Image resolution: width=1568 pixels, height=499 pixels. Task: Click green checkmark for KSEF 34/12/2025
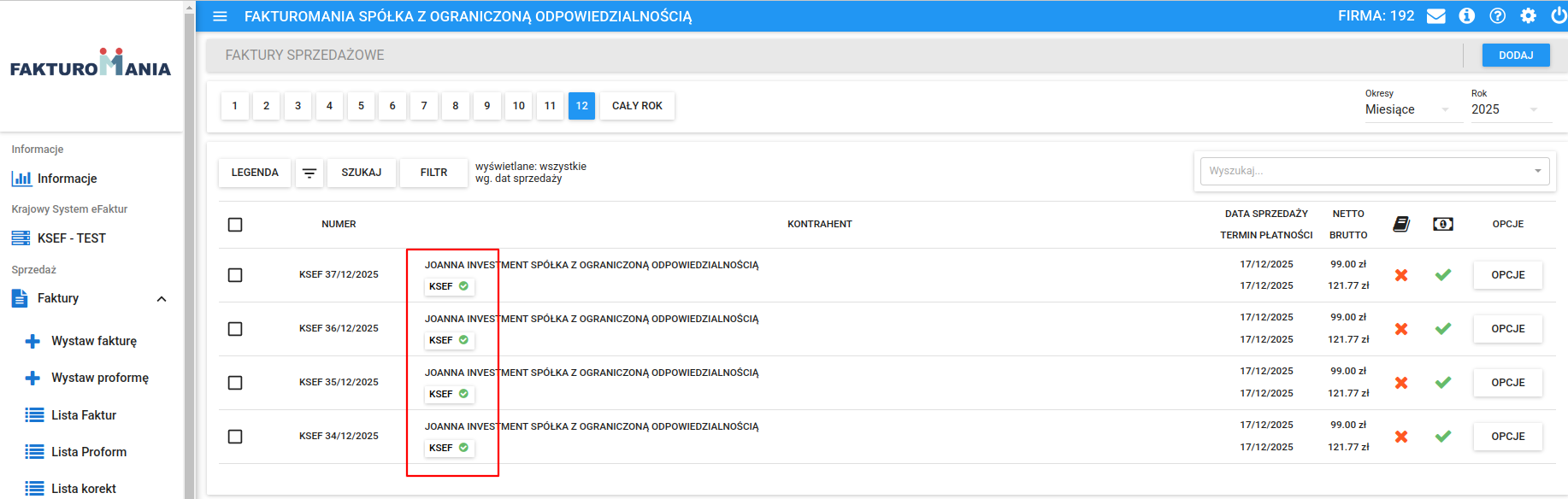pos(1443,437)
